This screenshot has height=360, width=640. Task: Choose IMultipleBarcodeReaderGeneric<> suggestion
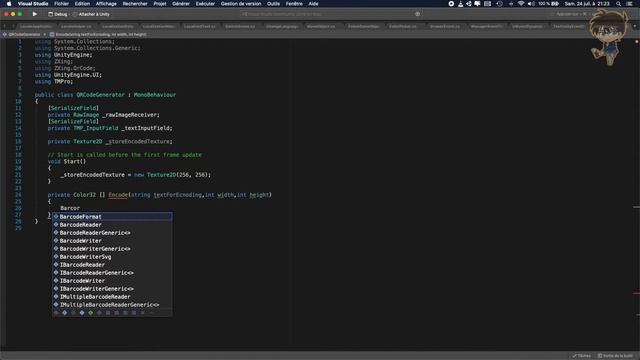112,305
